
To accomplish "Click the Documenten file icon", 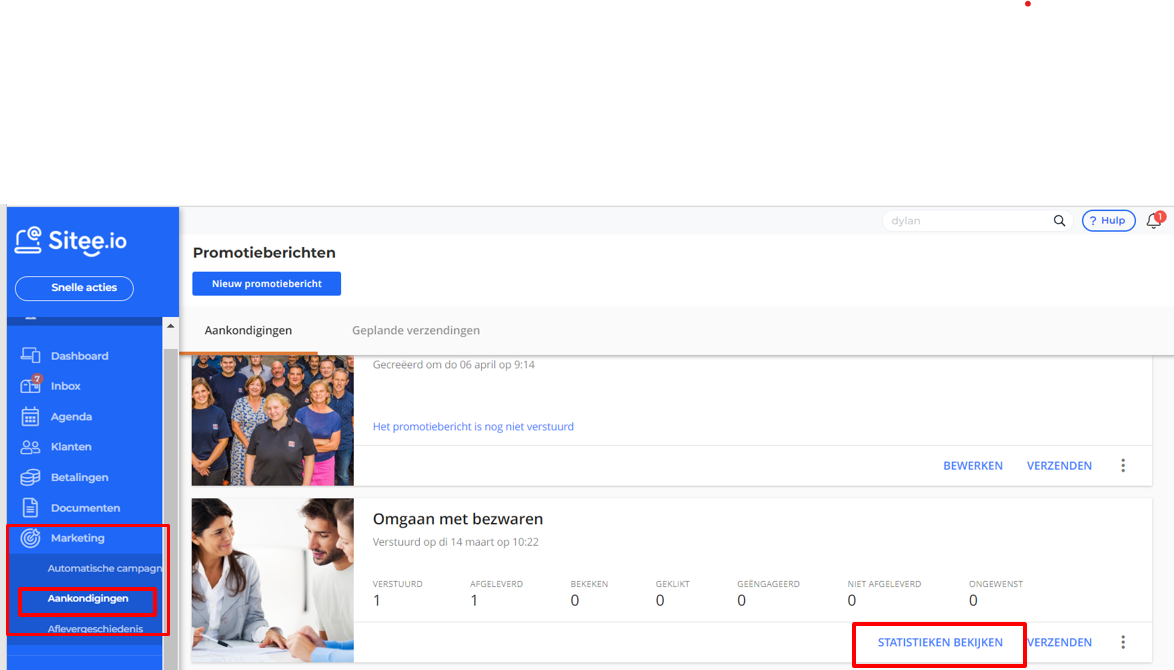I will point(30,508).
